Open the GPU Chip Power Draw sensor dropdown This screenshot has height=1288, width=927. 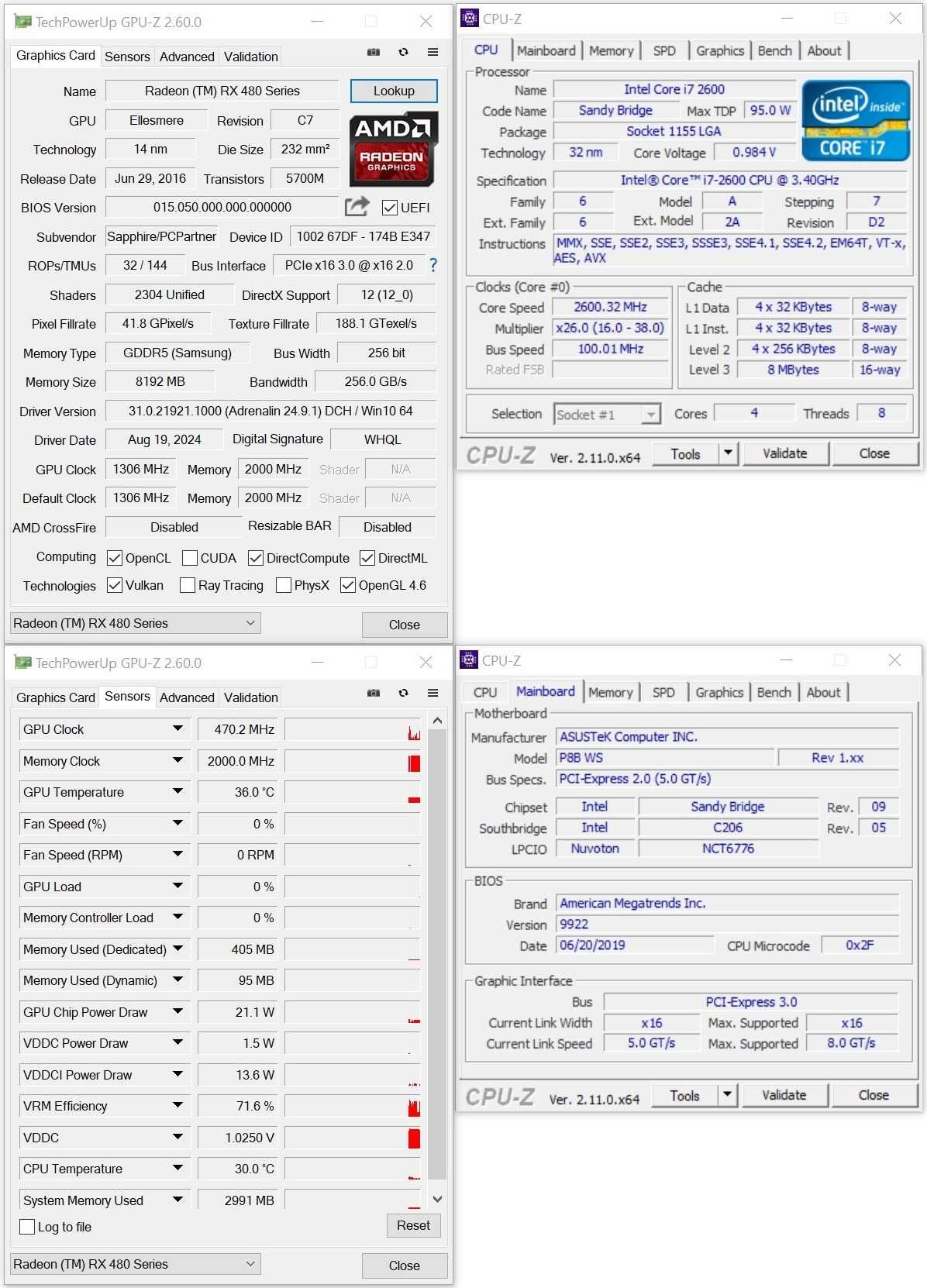click(x=177, y=1012)
